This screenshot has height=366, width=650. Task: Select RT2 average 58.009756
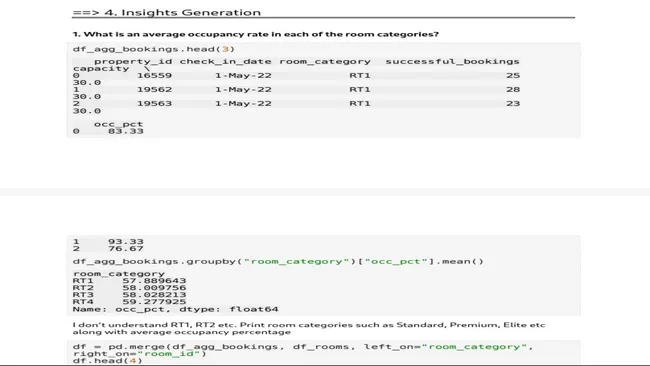pos(154,288)
